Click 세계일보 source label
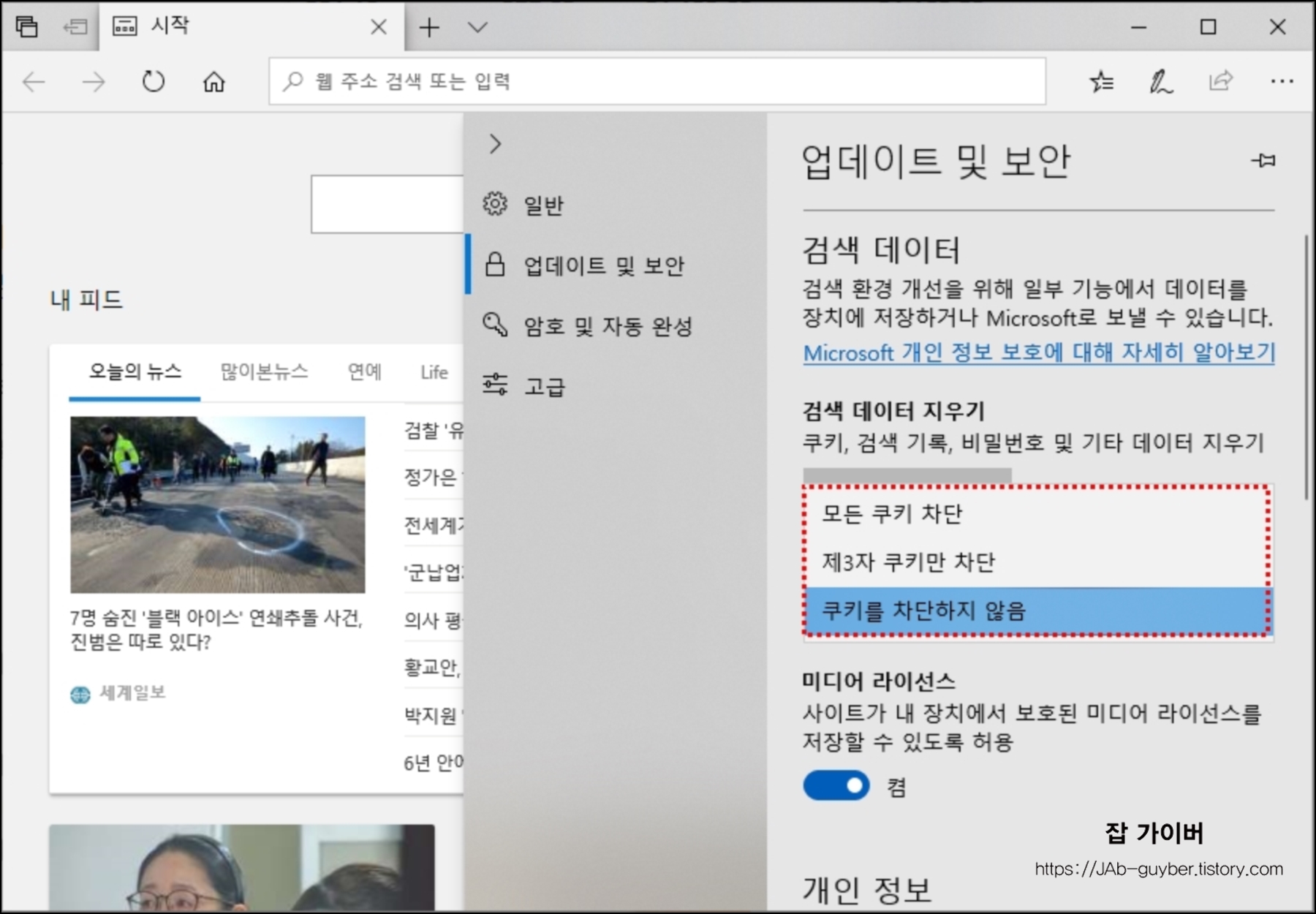Viewport: 1316px width, 914px height. click(132, 692)
